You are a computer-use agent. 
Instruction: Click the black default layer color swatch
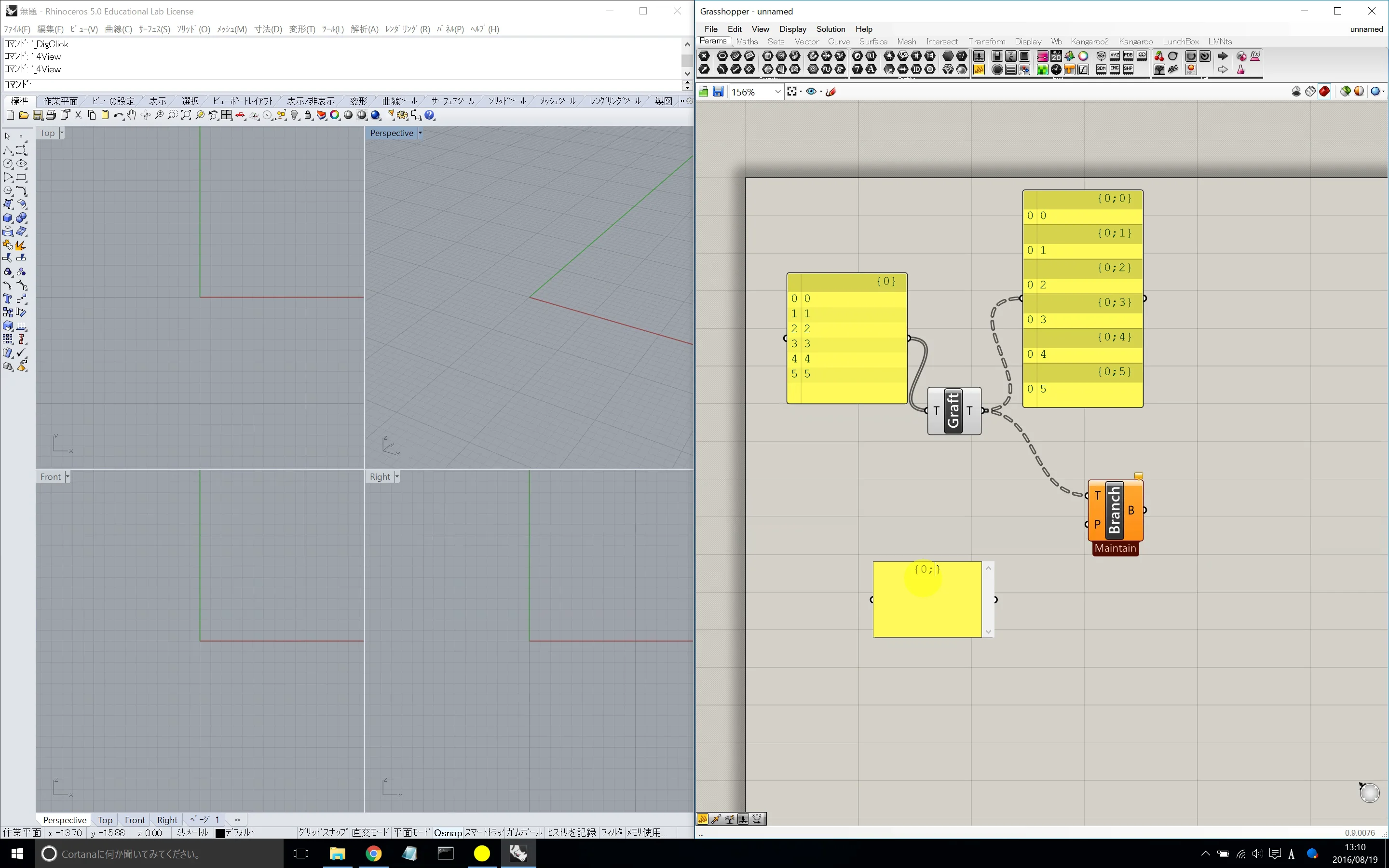[x=220, y=833]
